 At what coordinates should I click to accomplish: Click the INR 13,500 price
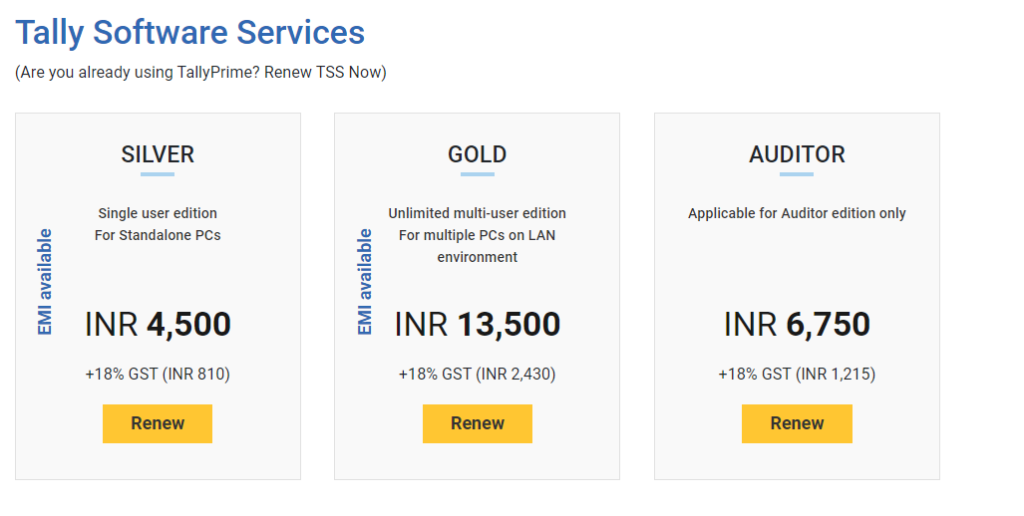pos(477,324)
